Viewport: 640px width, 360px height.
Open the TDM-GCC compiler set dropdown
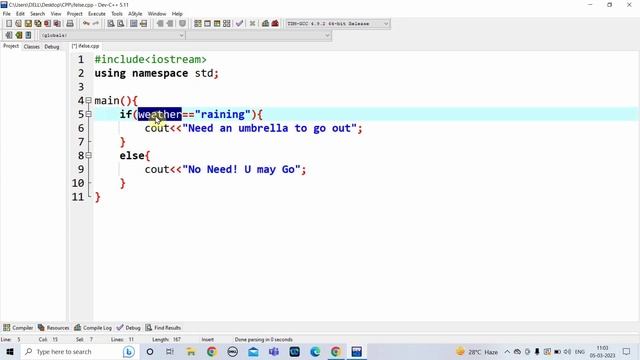pos(338,24)
